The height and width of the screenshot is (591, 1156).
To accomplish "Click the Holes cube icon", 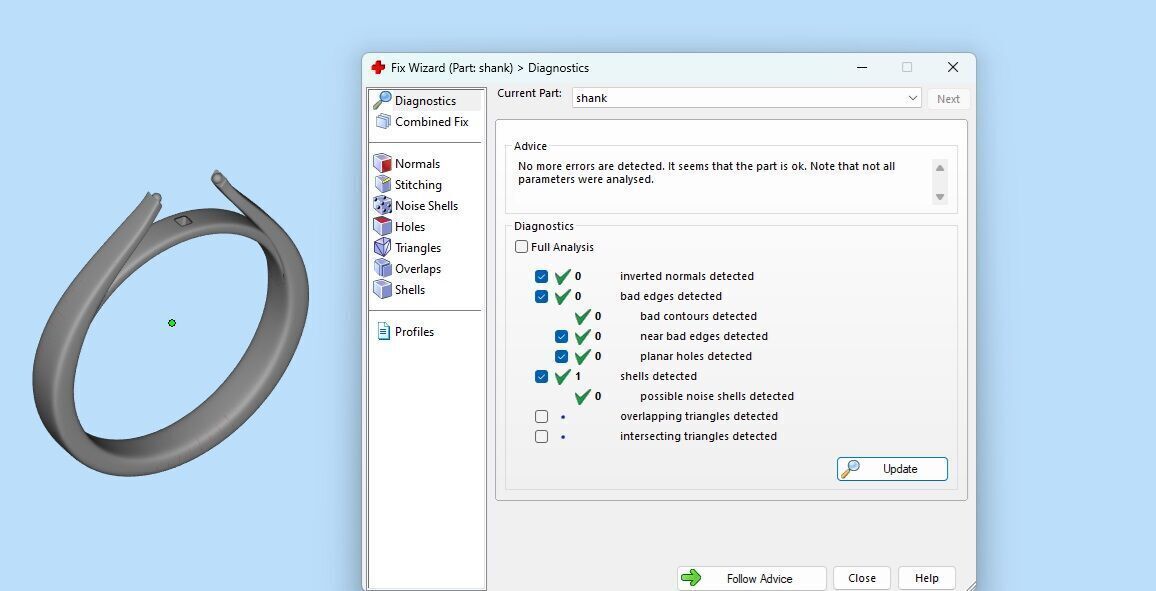I will pos(382,226).
